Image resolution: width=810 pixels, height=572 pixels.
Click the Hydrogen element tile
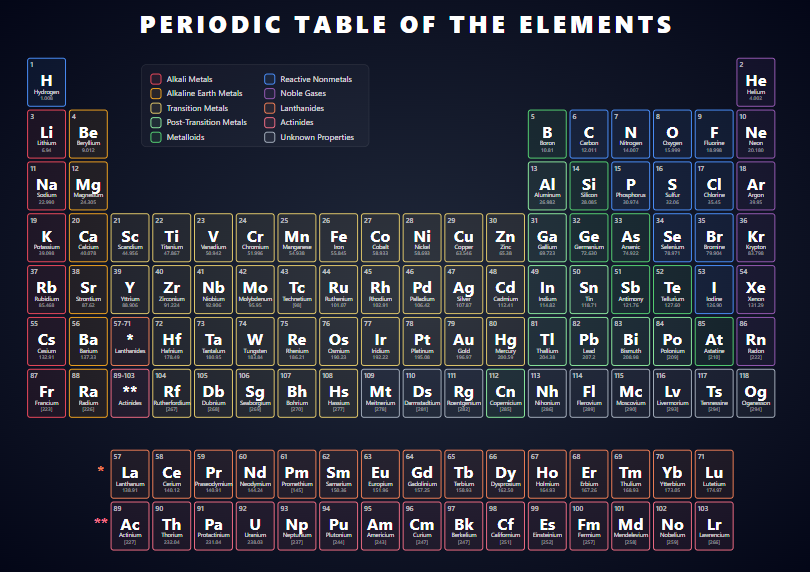(x=47, y=83)
